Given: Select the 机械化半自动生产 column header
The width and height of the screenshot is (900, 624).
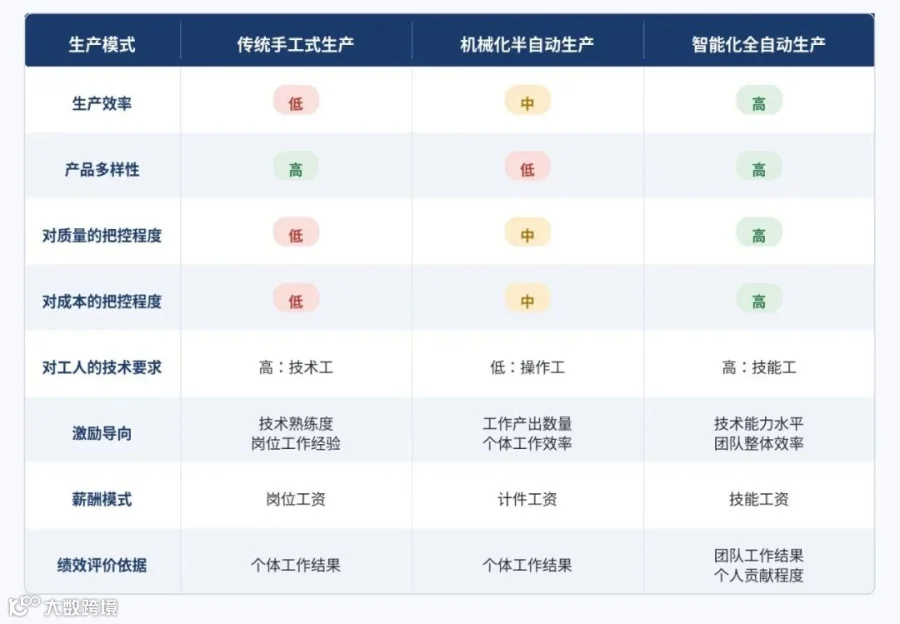Looking at the screenshot, I should coord(527,44).
